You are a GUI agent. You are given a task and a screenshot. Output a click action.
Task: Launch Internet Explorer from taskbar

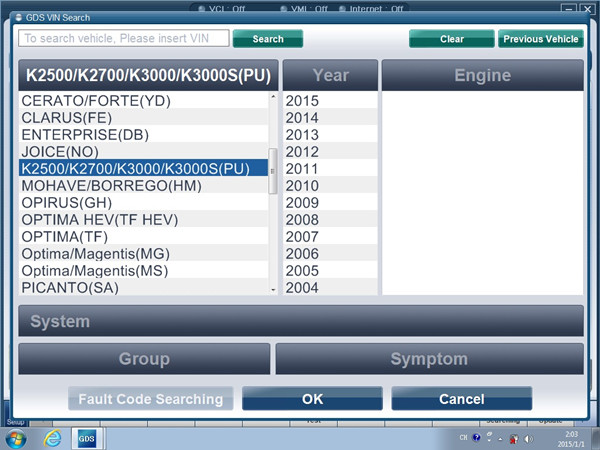click(52, 439)
